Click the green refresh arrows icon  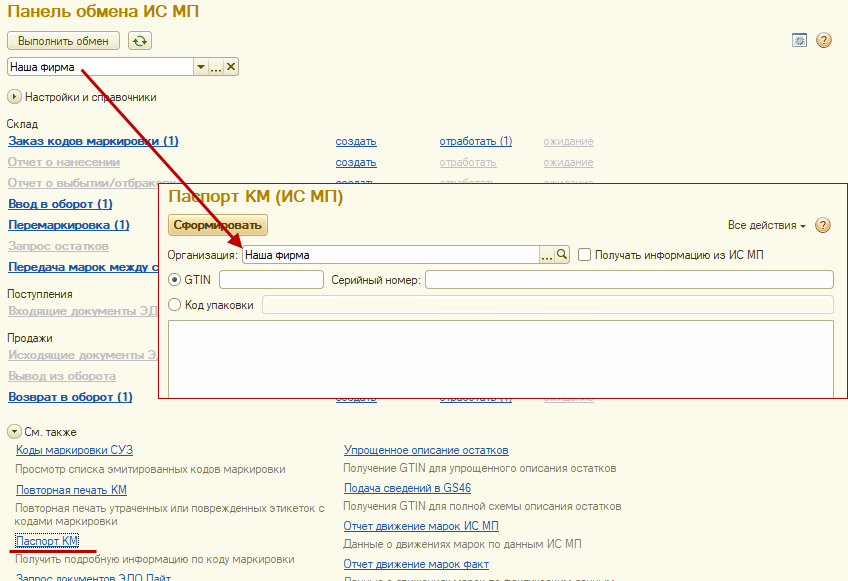141,41
